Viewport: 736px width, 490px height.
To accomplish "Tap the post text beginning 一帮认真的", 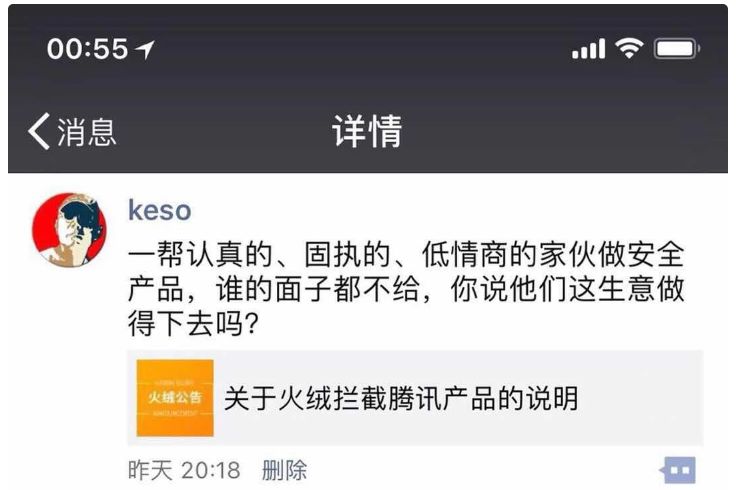I will coord(406,254).
